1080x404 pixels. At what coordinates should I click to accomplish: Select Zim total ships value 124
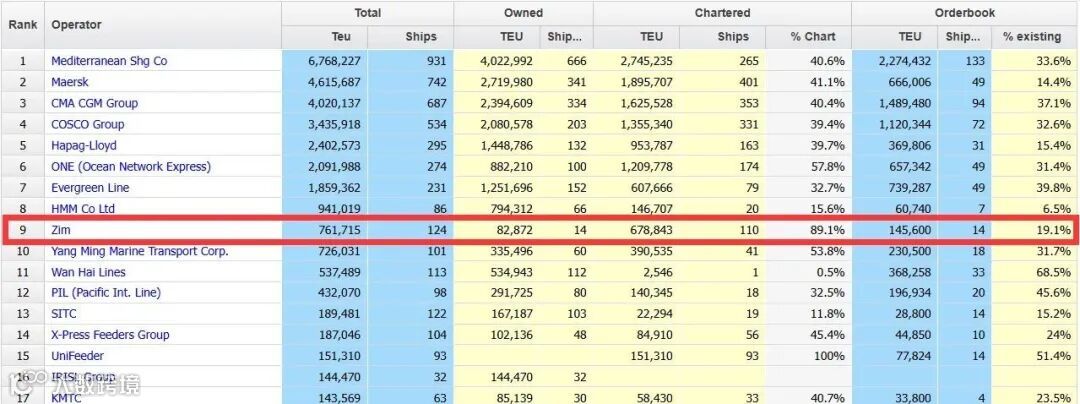coord(437,231)
